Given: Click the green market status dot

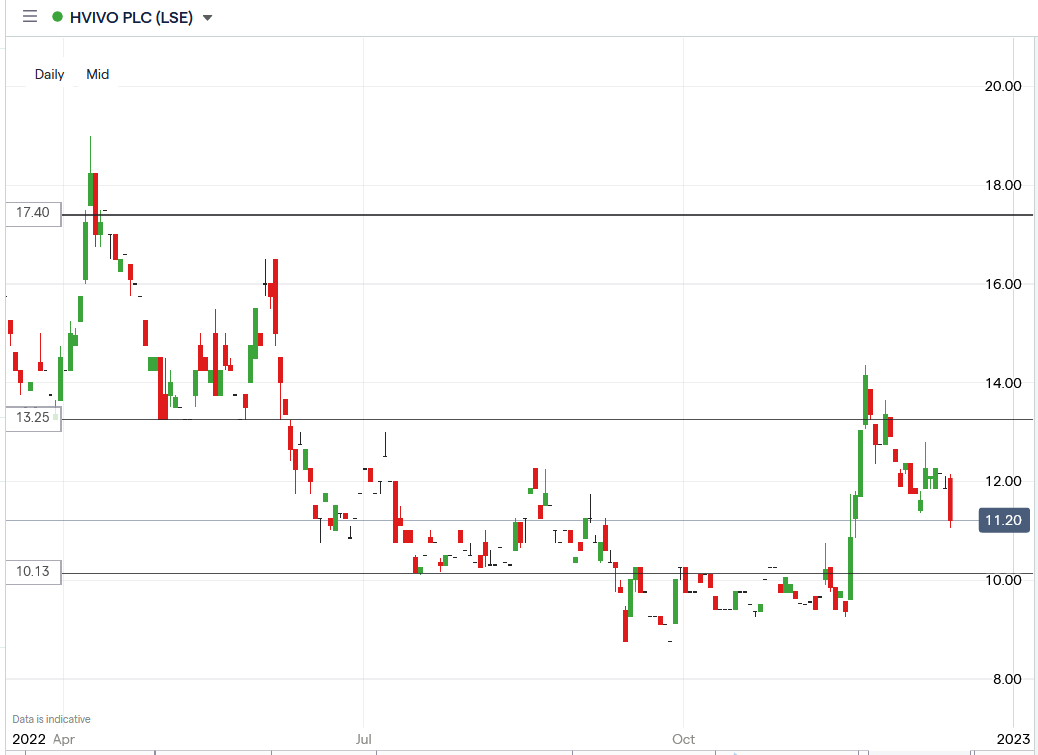Looking at the screenshot, I should [58, 17].
